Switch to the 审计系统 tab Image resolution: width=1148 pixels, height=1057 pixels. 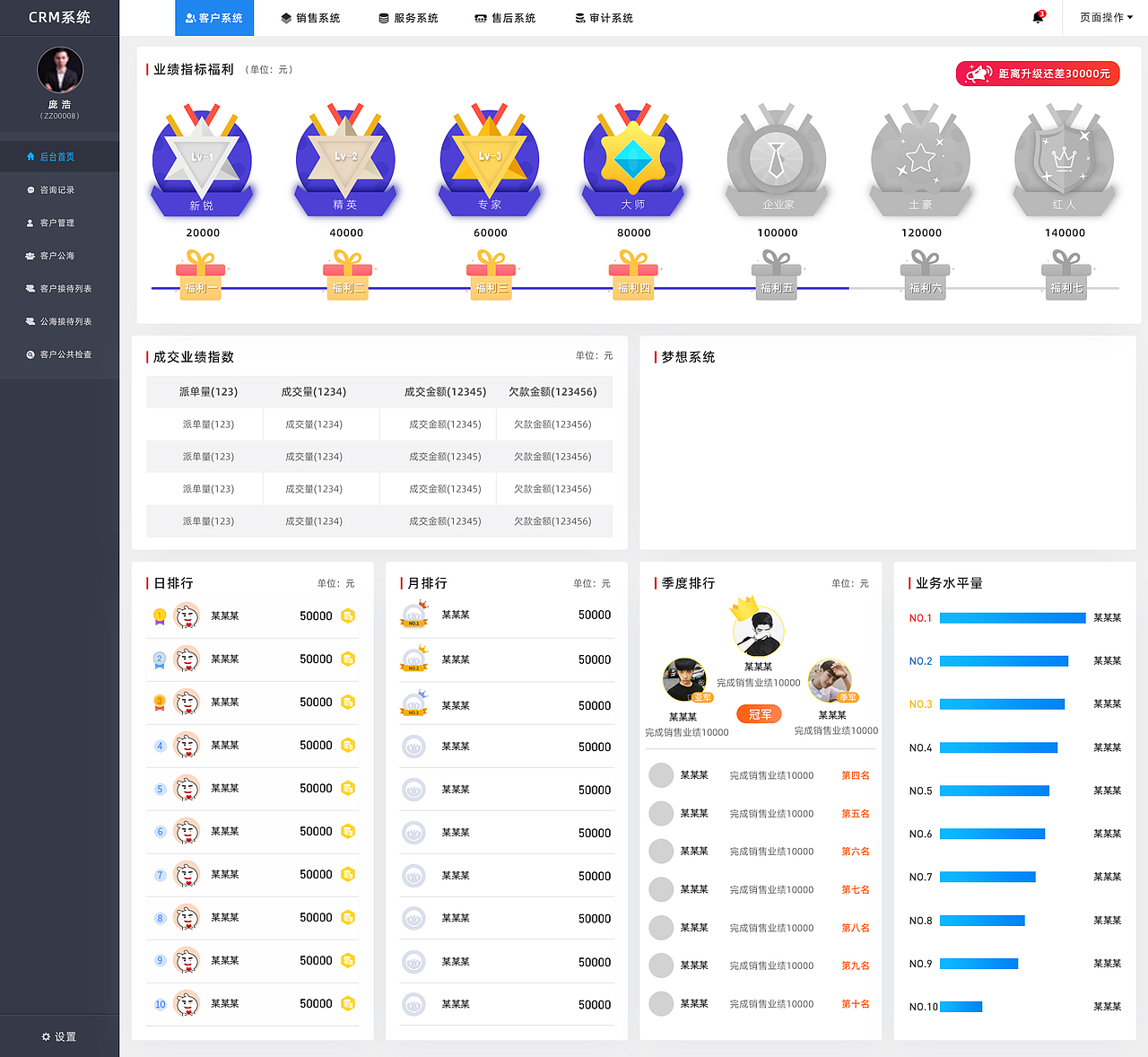[604, 18]
